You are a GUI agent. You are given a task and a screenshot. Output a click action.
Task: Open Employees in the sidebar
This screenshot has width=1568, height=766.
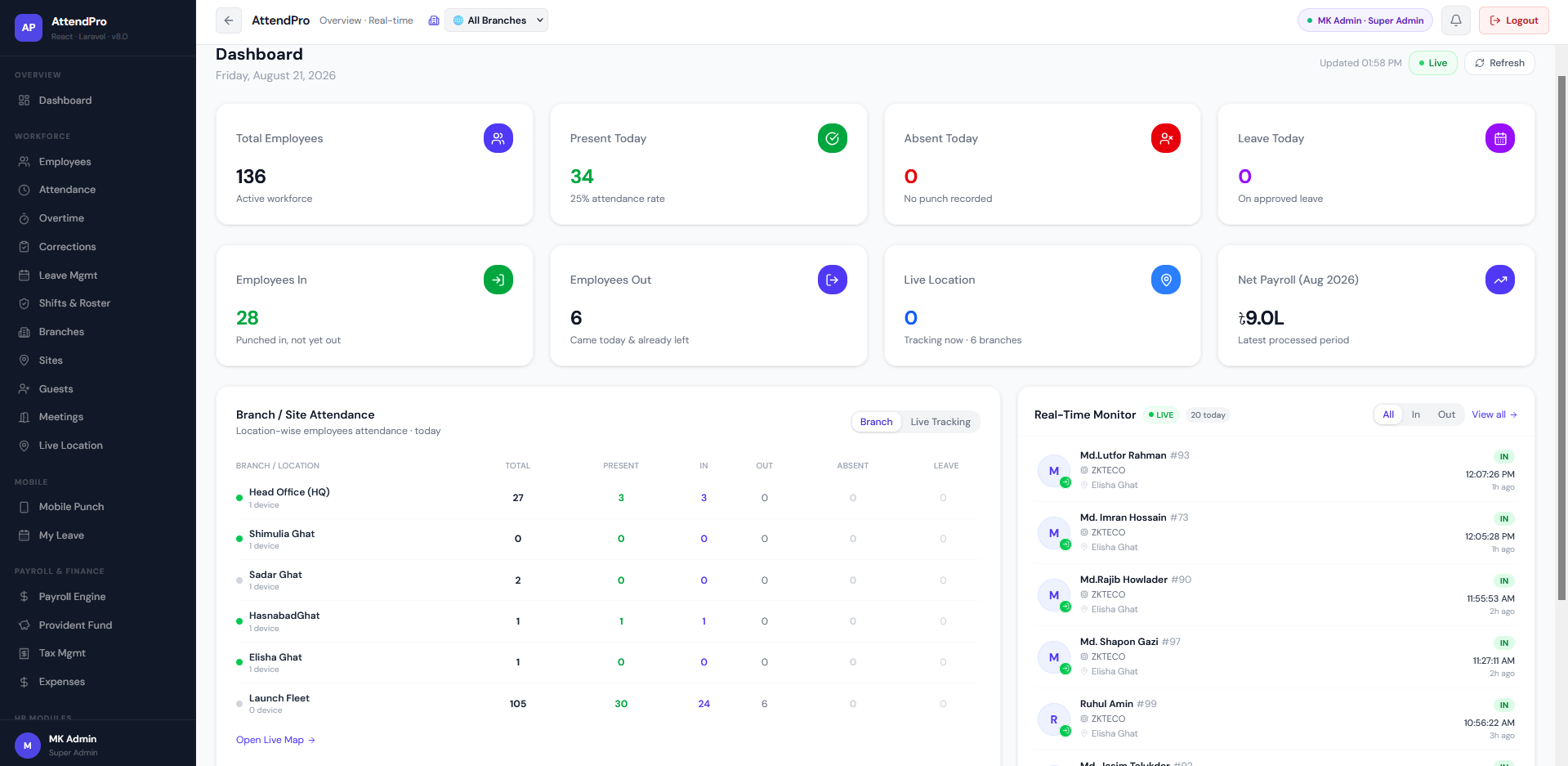(x=98, y=162)
